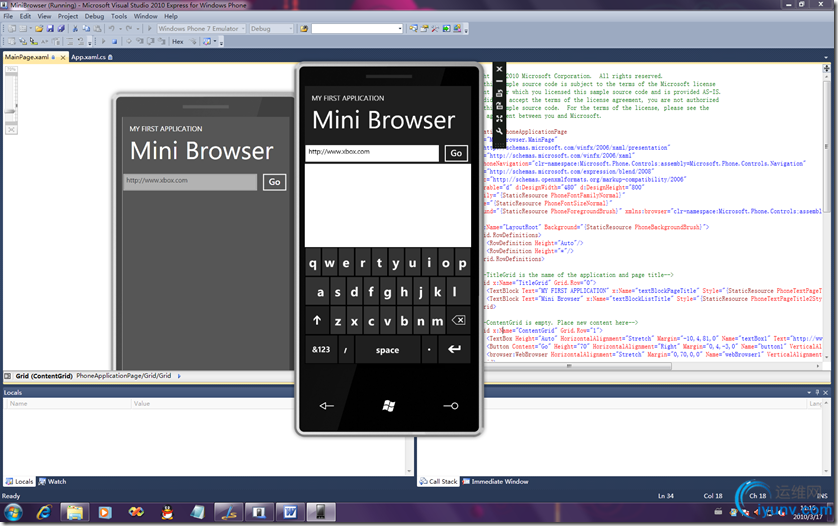Open Windows Phone 7 Emulator target dropdown
Image resolution: width=838 pixels, height=526 pixels.
(242, 29)
